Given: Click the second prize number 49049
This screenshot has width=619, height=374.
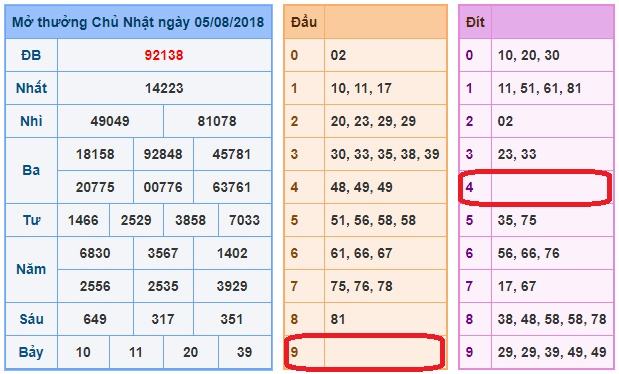Looking at the screenshot, I should [110, 121].
